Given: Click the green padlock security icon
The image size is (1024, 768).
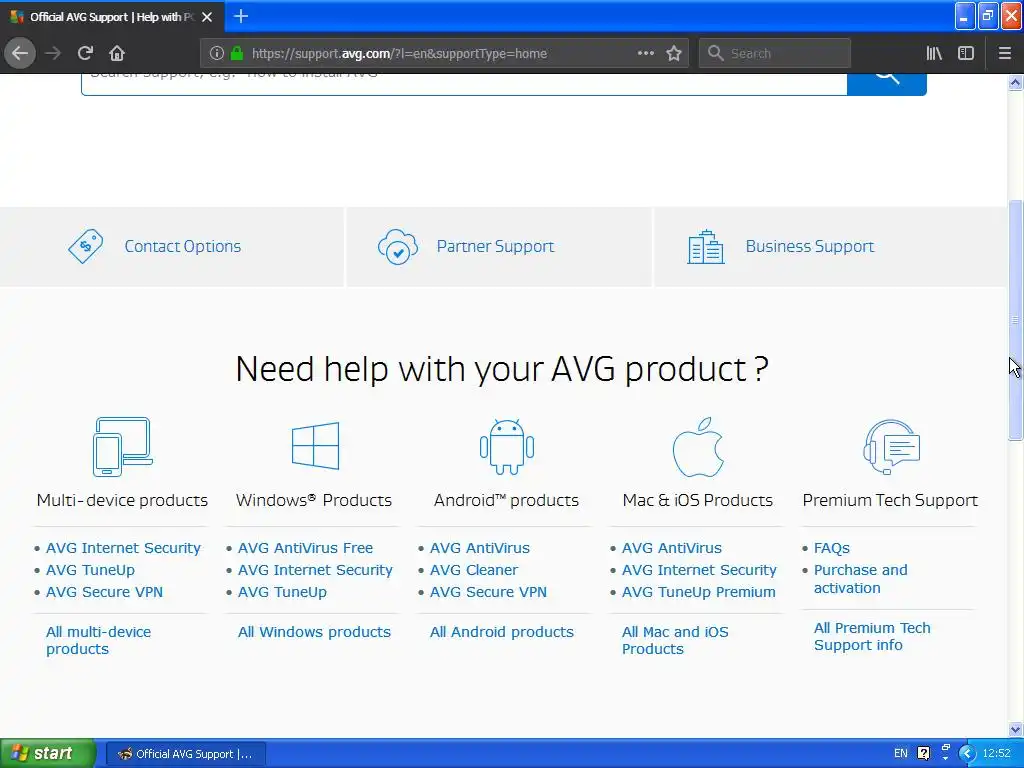Looking at the screenshot, I should (237, 54).
